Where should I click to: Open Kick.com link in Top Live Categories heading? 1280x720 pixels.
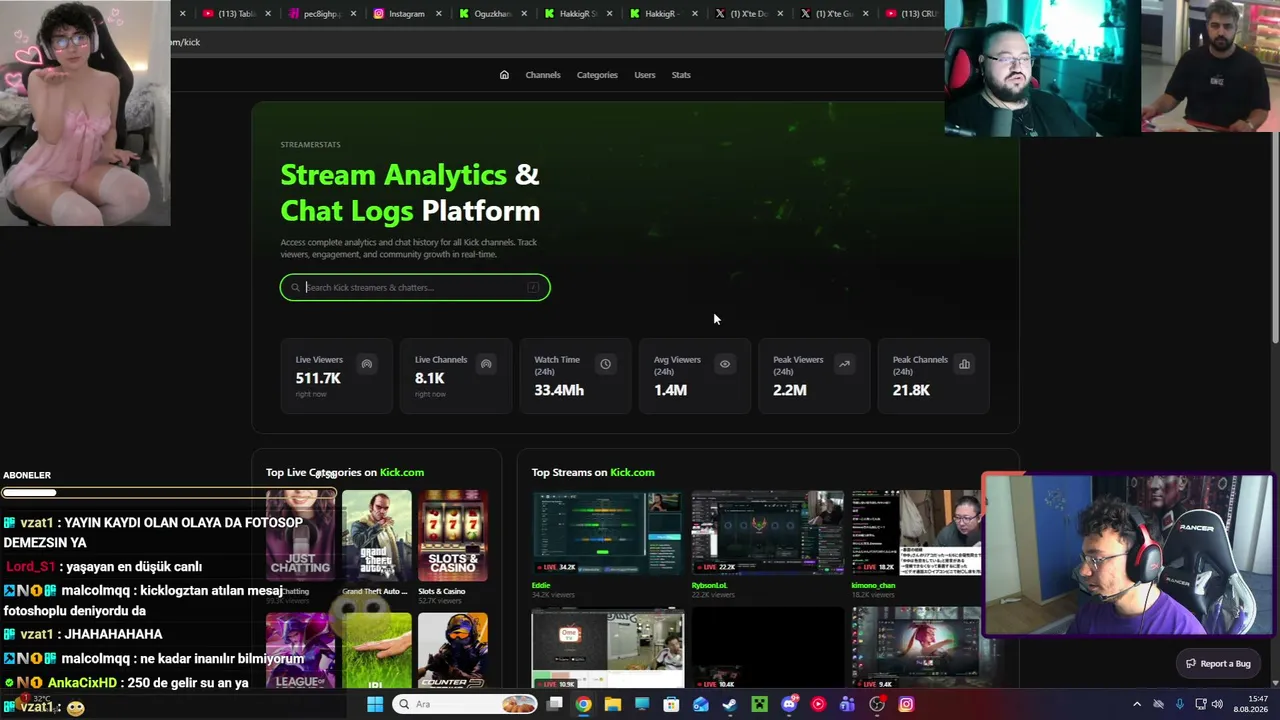click(x=402, y=472)
